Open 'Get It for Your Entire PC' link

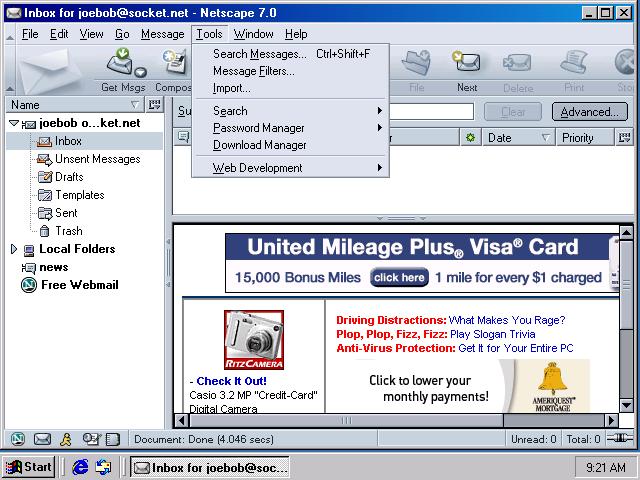[x=516, y=348]
